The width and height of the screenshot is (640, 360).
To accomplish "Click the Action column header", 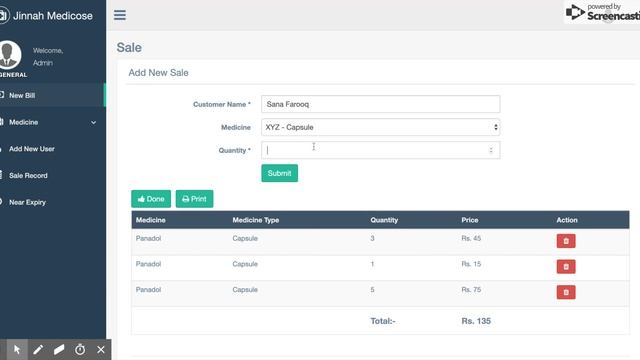I will click(567, 220).
